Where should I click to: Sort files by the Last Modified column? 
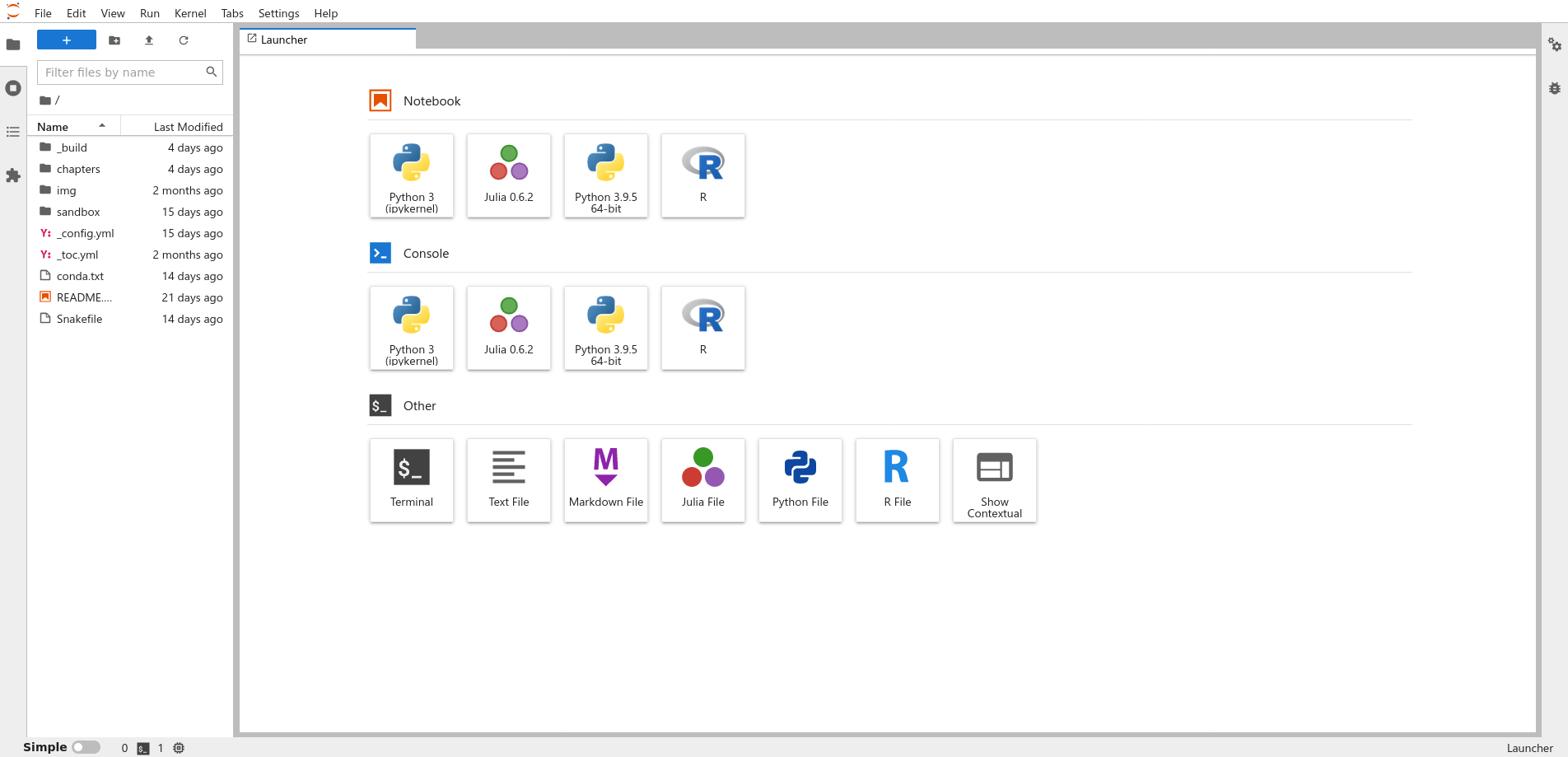click(176, 127)
